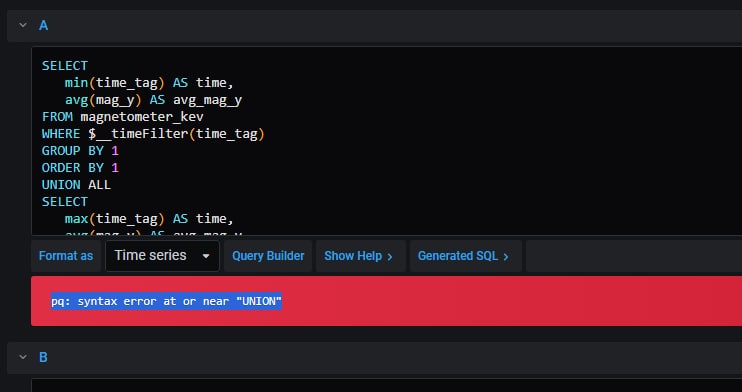This screenshot has width=742, height=392.
Task: Click the GROUP BY 1 line
Action: (80, 151)
